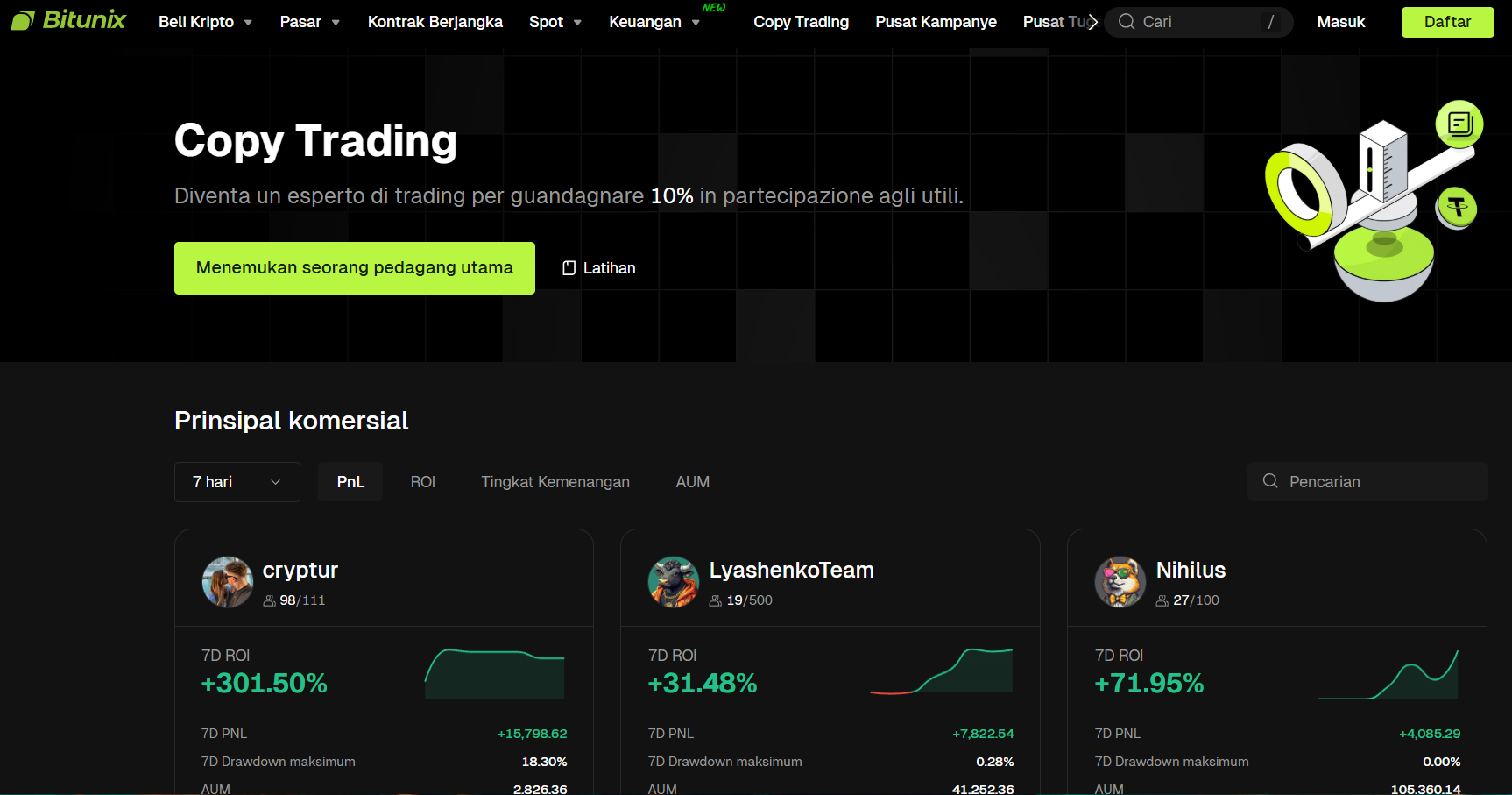This screenshot has height=795, width=1512.
Task: Switch to the AUM tab
Action: tap(693, 482)
